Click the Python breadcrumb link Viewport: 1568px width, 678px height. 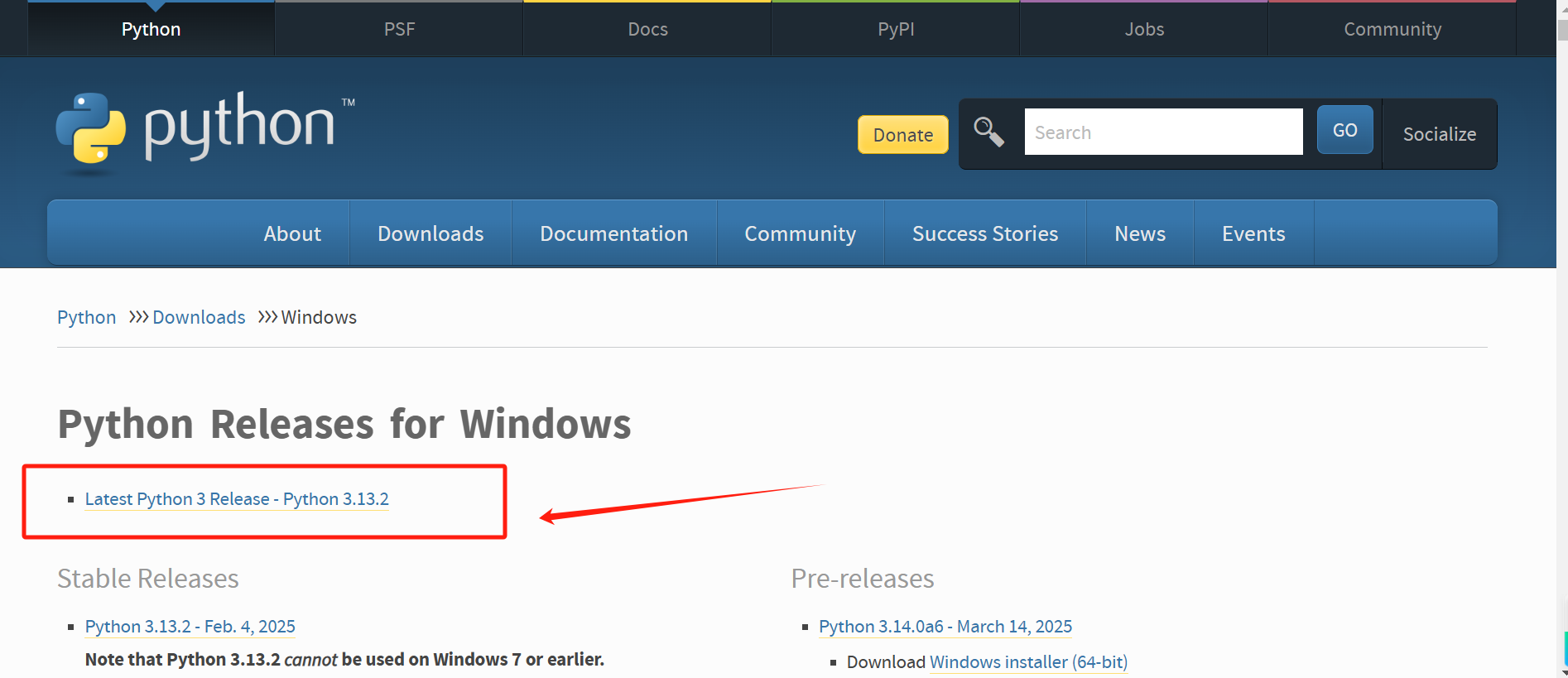pyautogui.click(x=86, y=317)
